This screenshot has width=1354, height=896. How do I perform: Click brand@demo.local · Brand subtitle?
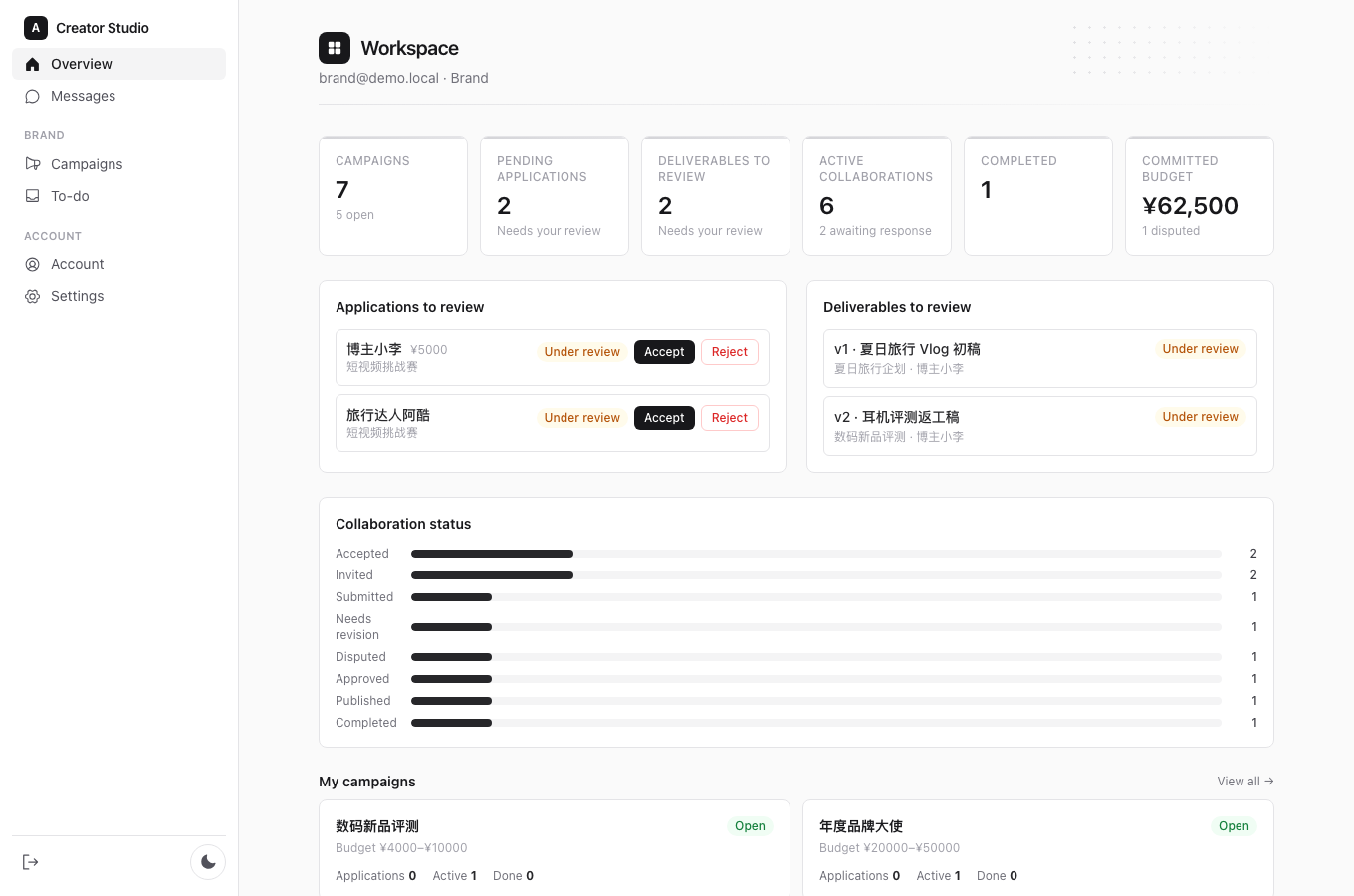pyautogui.click(x=403, y=78)
